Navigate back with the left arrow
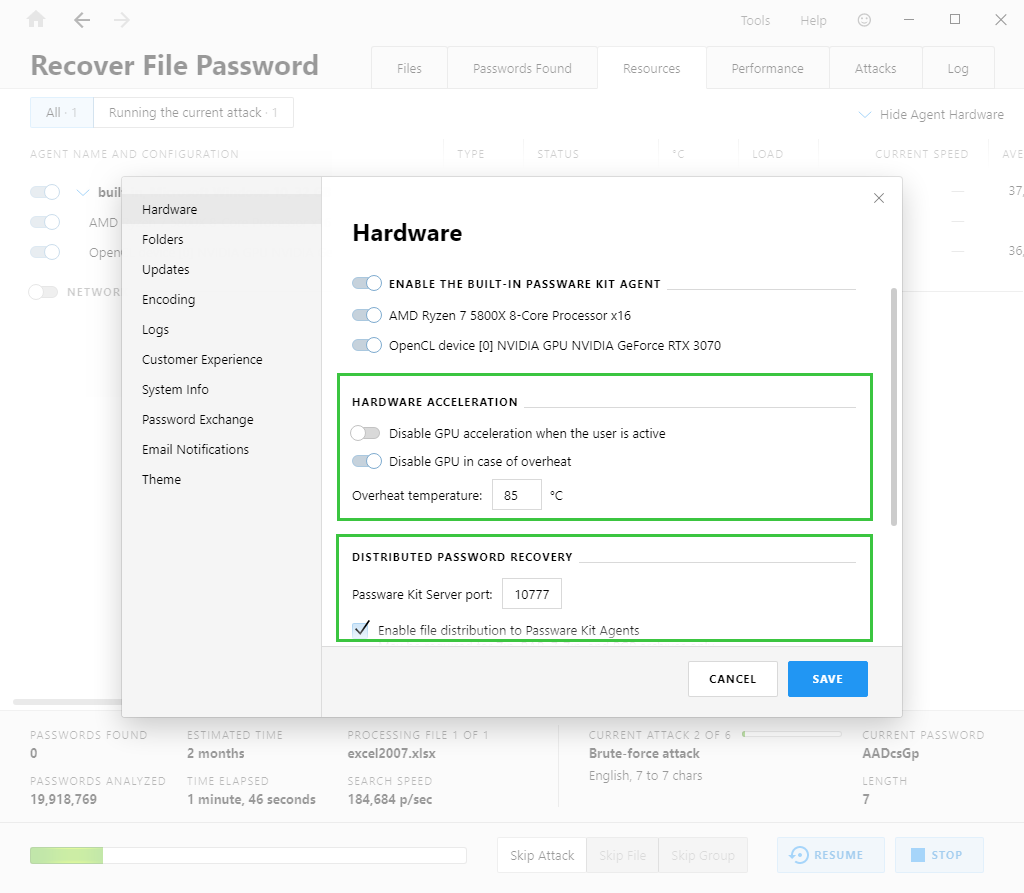 coord(82,20)
